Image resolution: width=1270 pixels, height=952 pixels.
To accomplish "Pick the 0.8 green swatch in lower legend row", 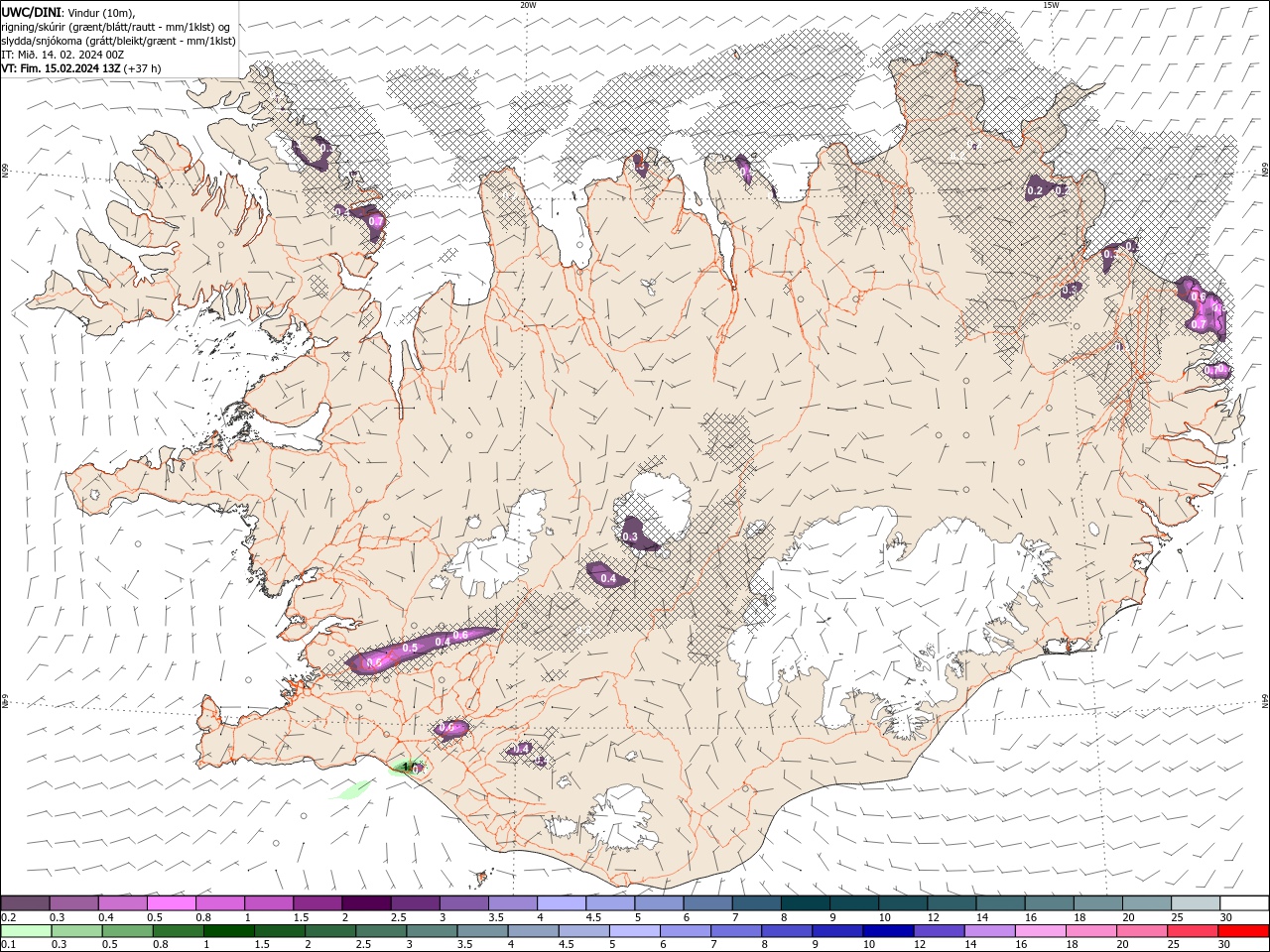I will tap(181, 931).
